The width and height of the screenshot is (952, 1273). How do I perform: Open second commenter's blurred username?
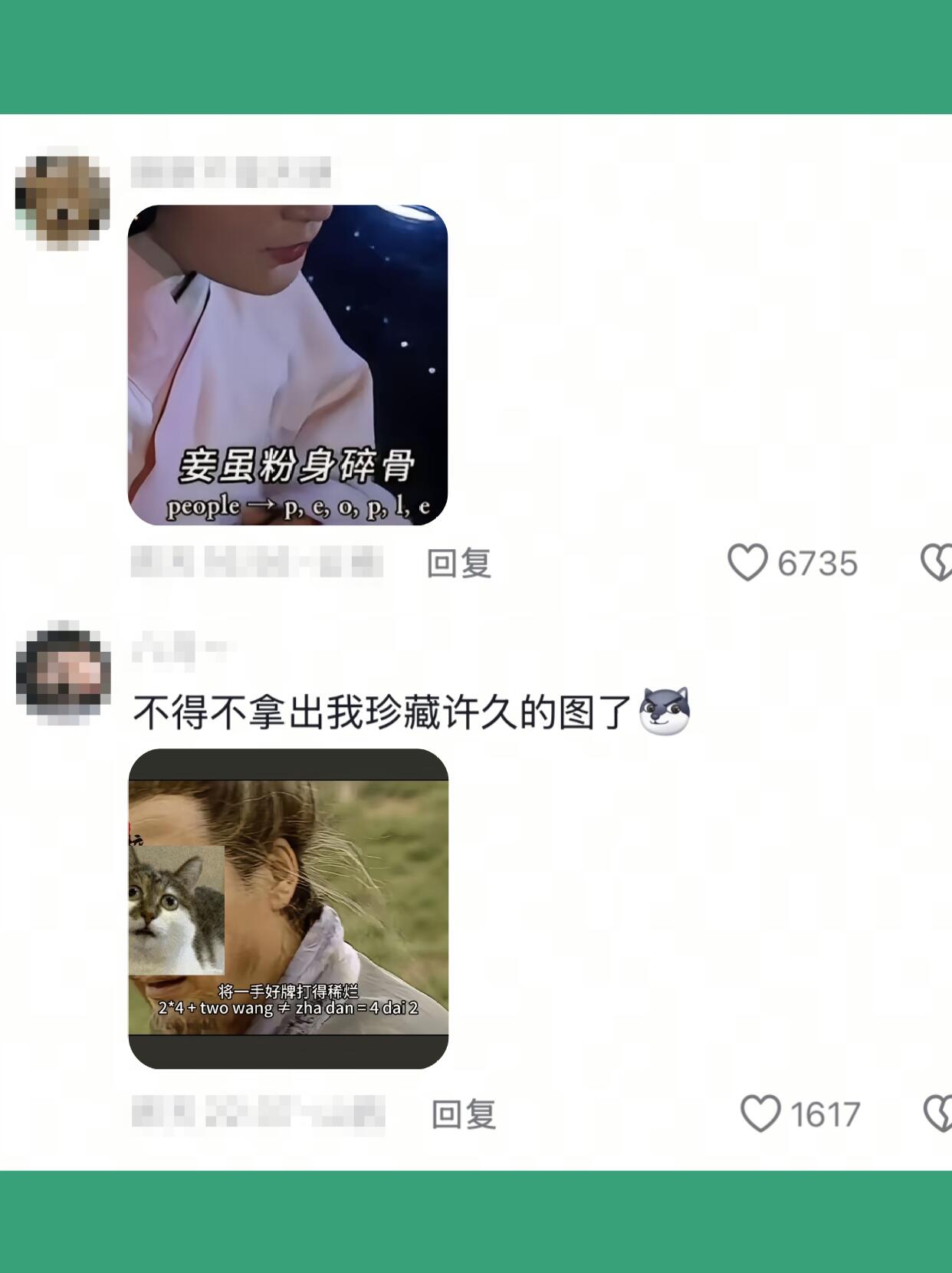pyautogui.click(x=181, y=649)
